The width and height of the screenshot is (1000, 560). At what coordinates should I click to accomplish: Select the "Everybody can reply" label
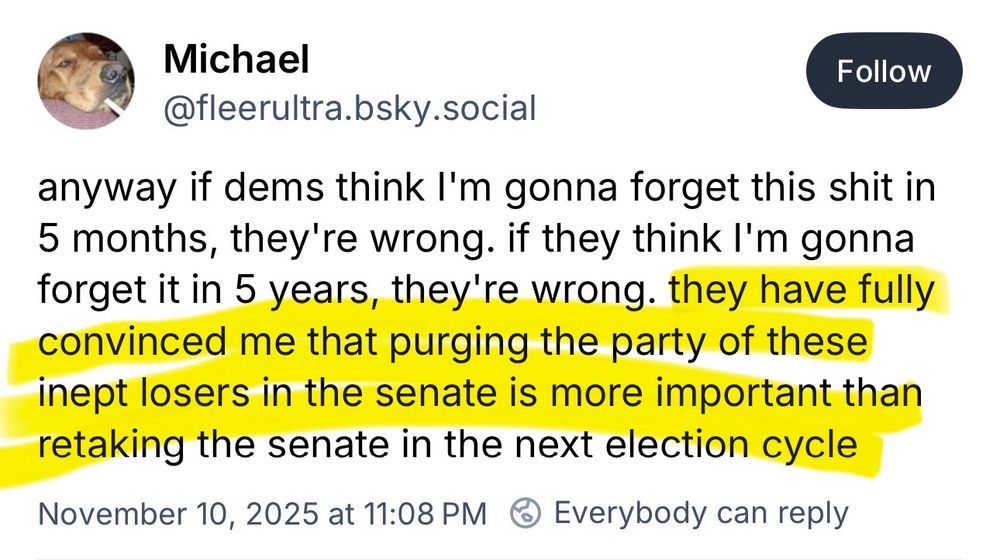[700, 513]
